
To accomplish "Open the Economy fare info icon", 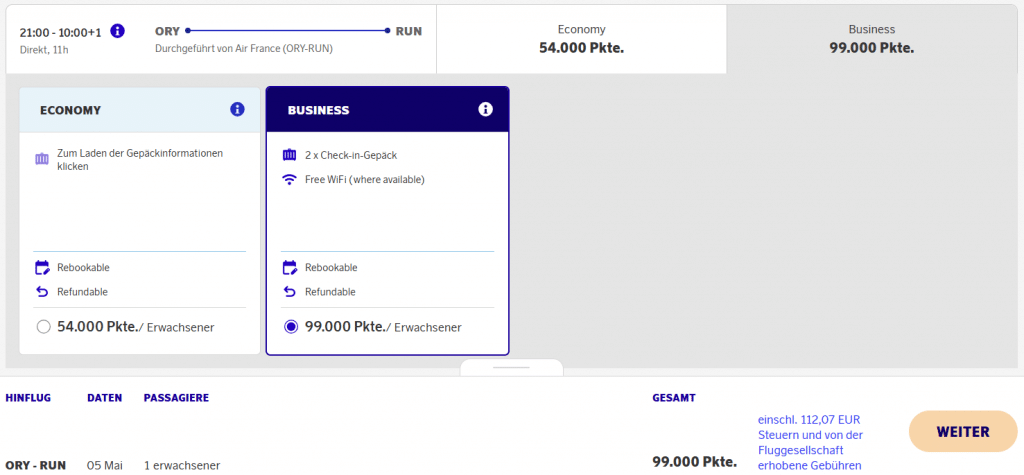I will (237, 109).
